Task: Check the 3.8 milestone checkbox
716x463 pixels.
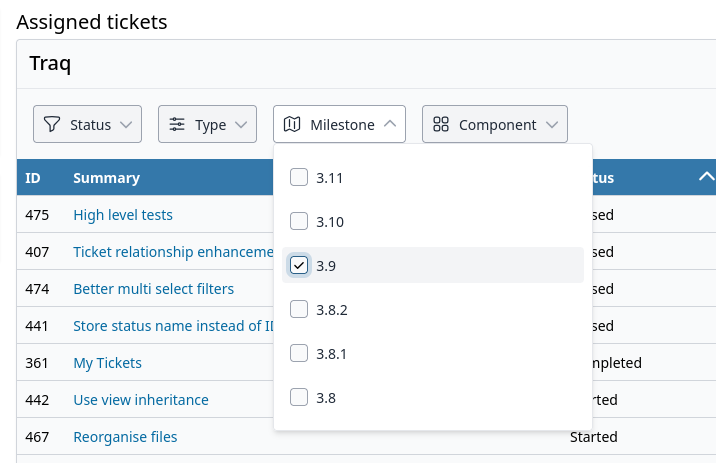Action: click(299, 397)
